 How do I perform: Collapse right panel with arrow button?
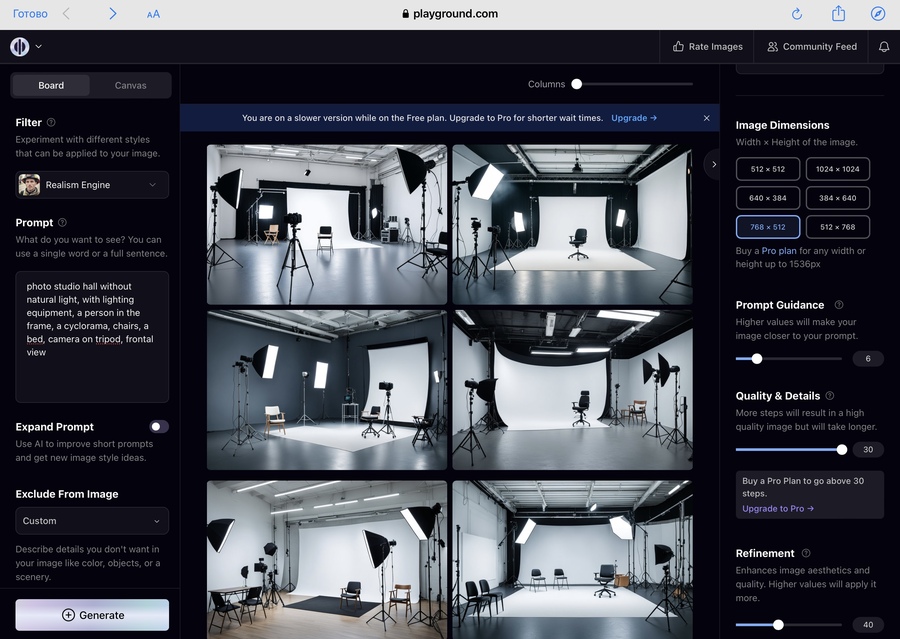(713, 164)
